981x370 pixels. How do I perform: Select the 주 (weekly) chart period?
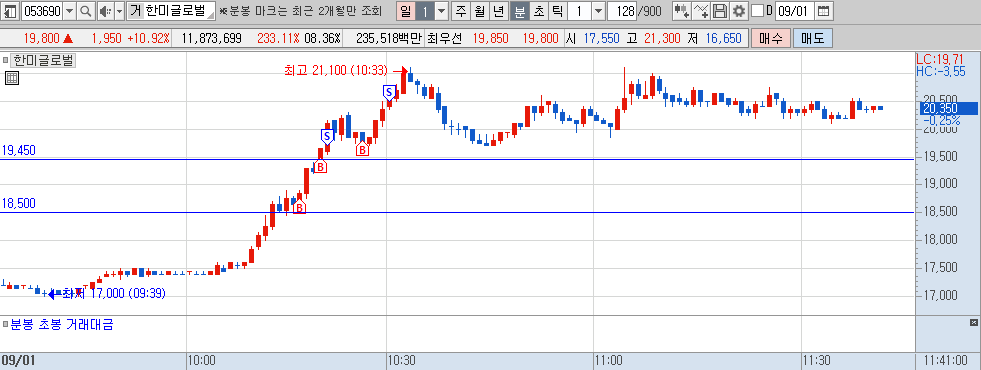tap(462, 11)
